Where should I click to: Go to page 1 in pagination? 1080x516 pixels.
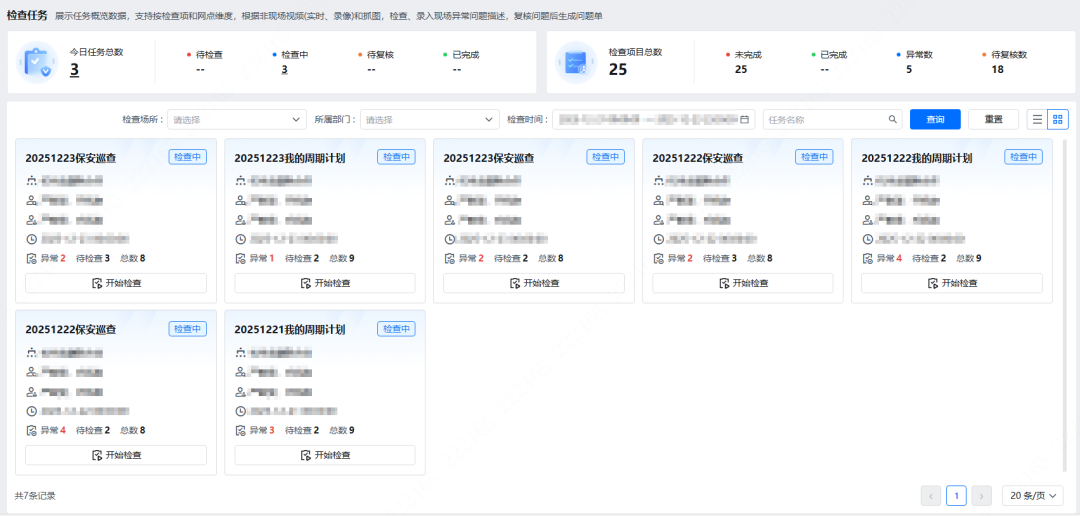[x=956, y=495]
